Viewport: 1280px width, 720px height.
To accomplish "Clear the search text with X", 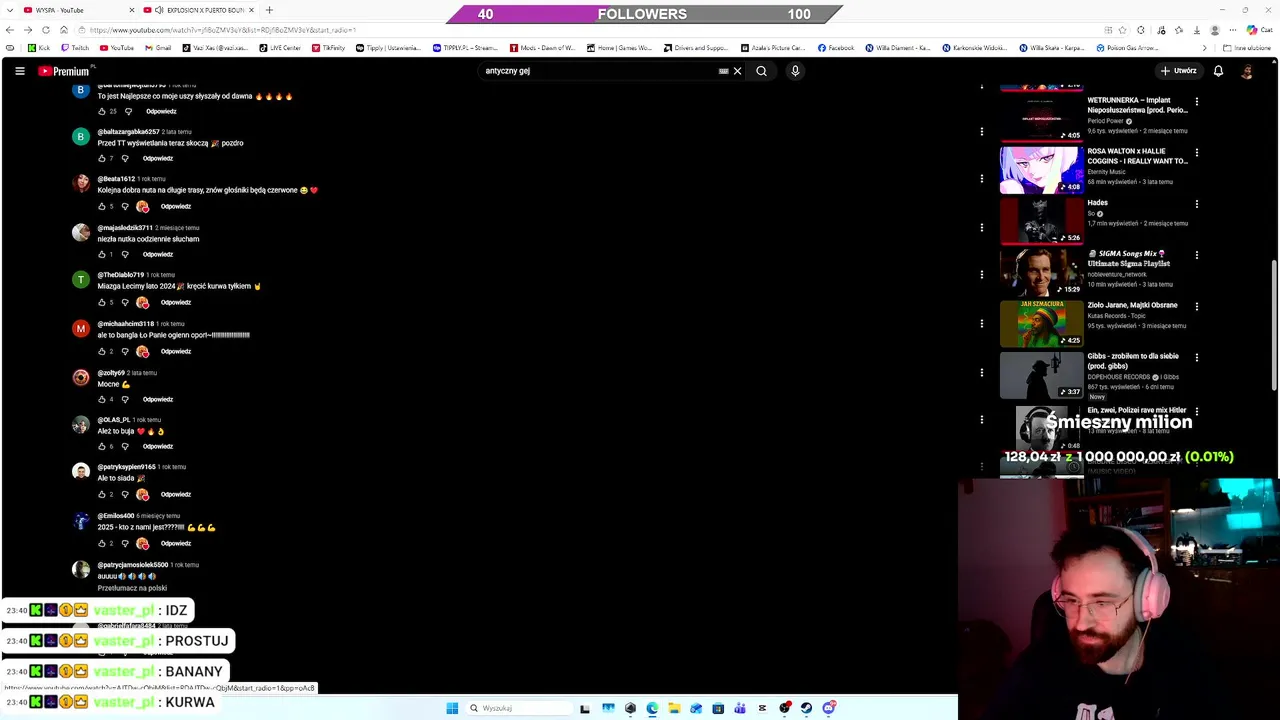I will (x=737, y=71).
